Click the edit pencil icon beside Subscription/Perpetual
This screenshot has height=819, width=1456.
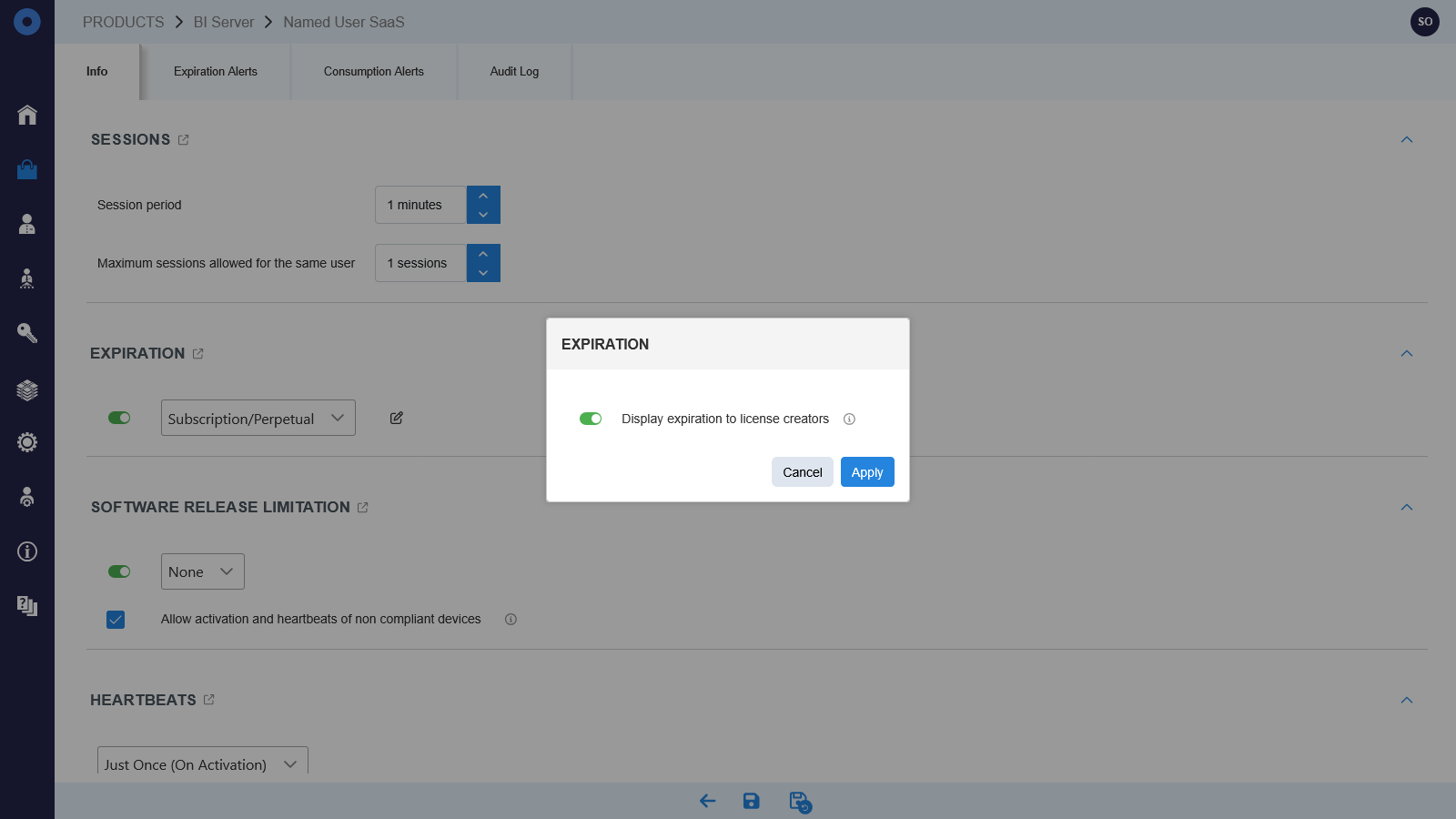(x=397, y=418)
